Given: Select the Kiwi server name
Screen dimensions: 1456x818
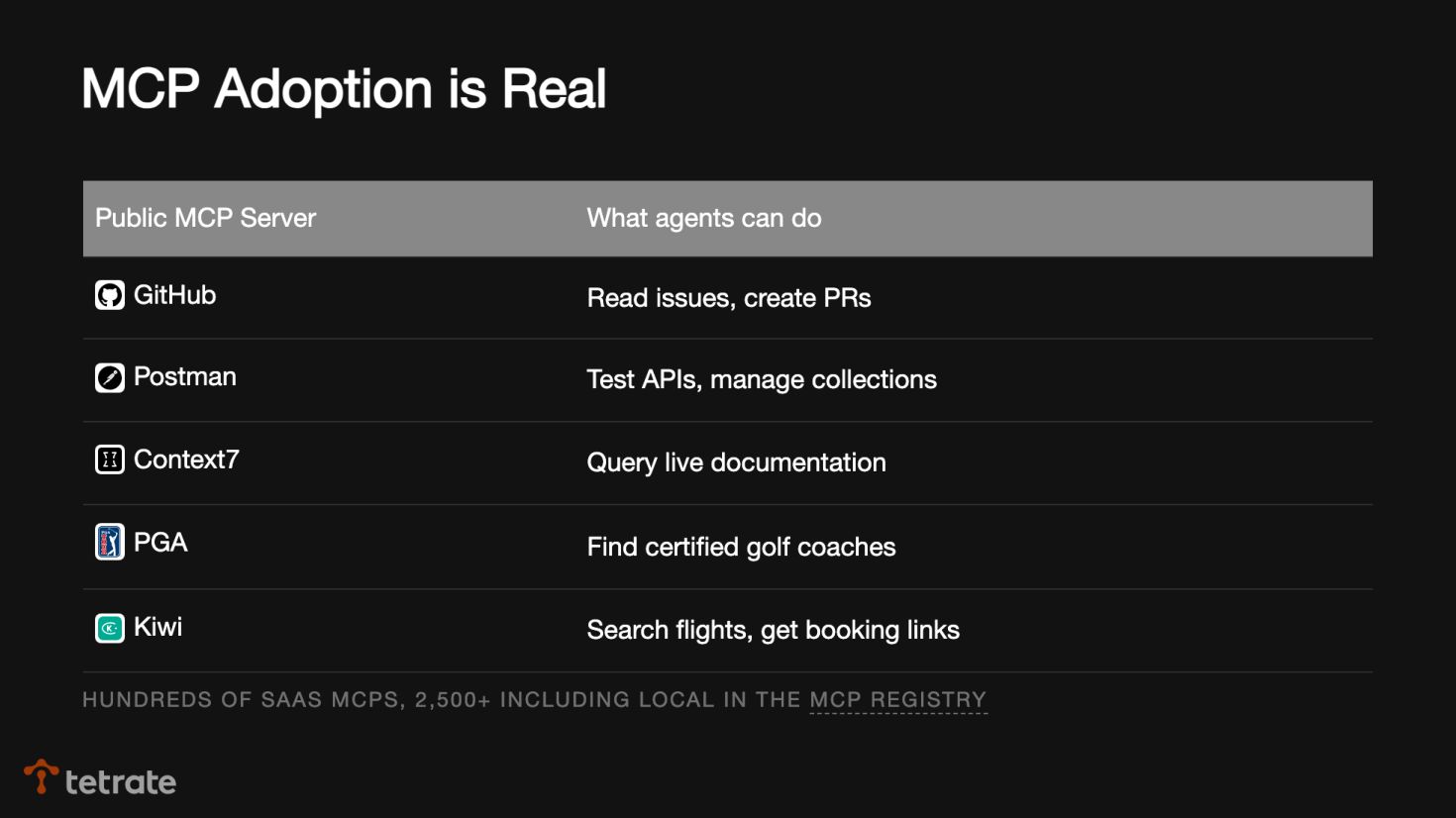Looking at the screenshot, I should [157, 627].
